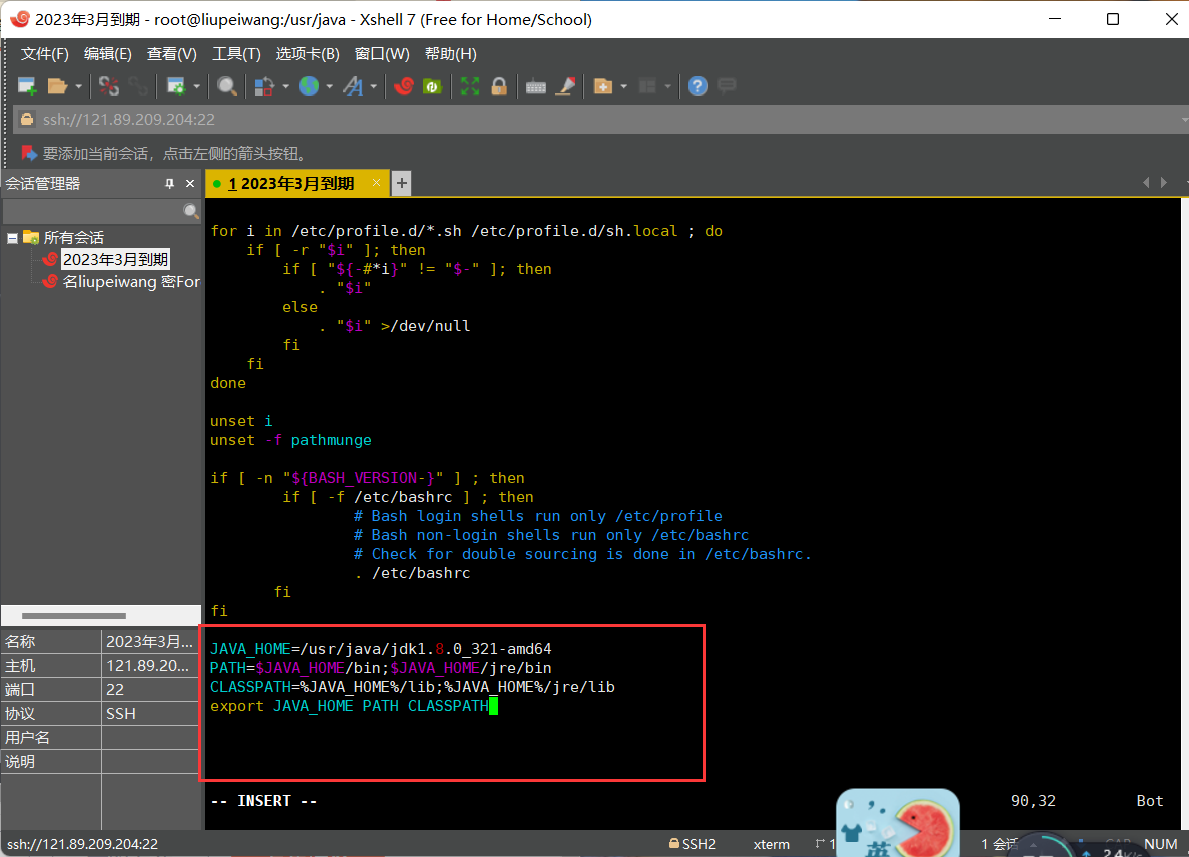The height and width of the screenshot is (857, 1189).
Task: Open the 查看(V) menu
Action: pos(171,54)
